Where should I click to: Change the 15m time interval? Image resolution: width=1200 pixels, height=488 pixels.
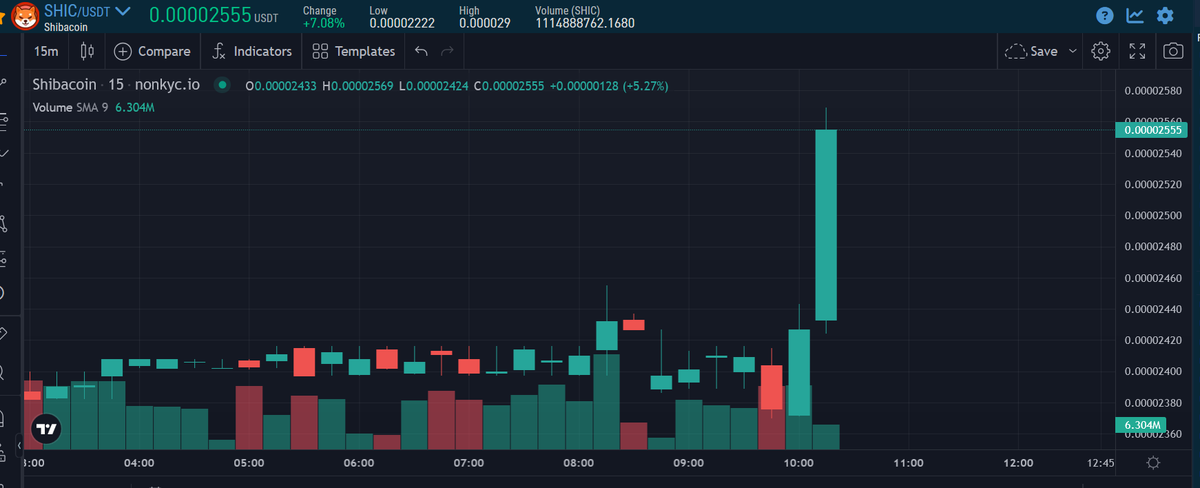click(46, 51)
